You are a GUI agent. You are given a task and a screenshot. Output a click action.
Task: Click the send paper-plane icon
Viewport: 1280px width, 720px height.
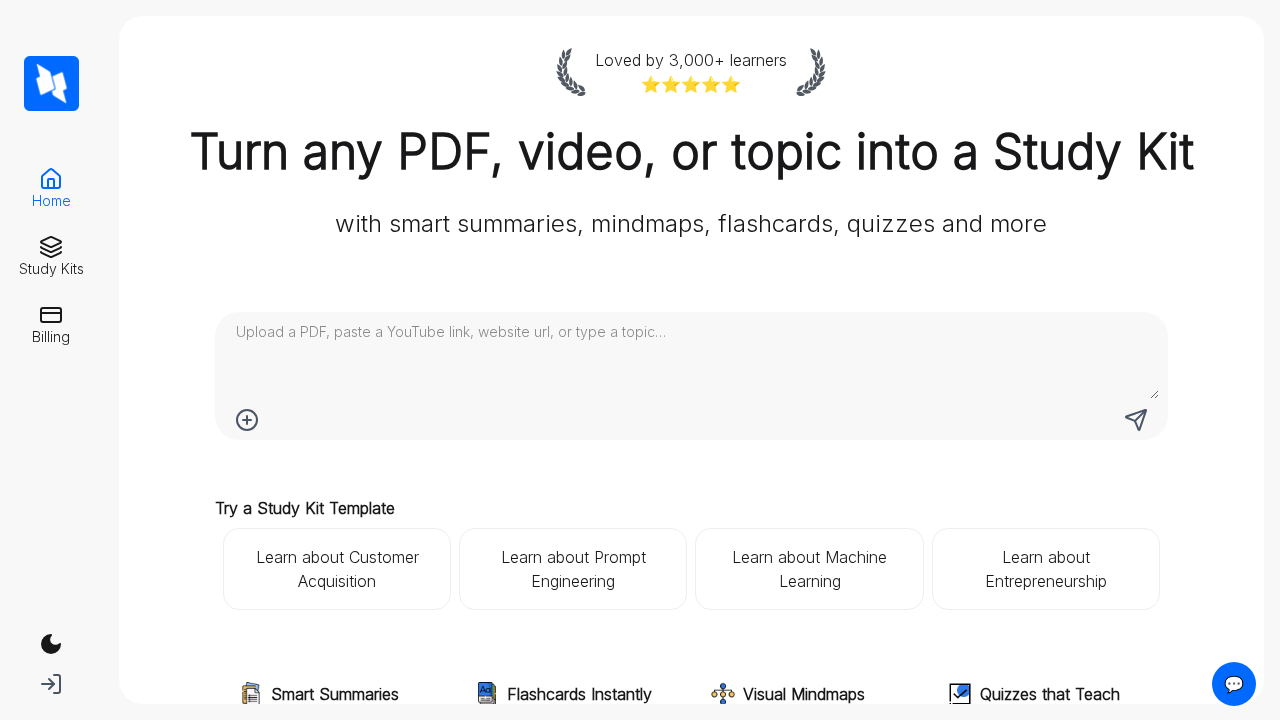[x=1135, y=420]
